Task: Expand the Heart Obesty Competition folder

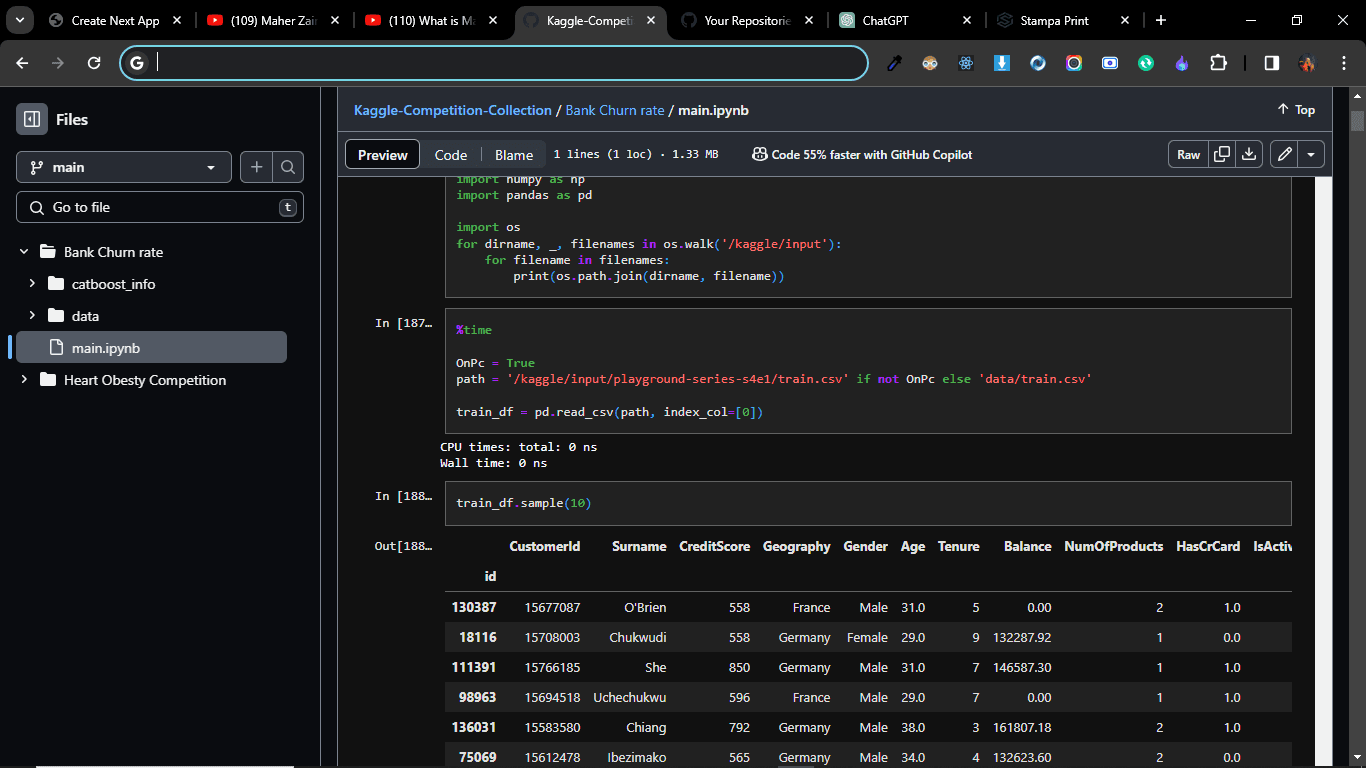Action: (x=24, y=380)
